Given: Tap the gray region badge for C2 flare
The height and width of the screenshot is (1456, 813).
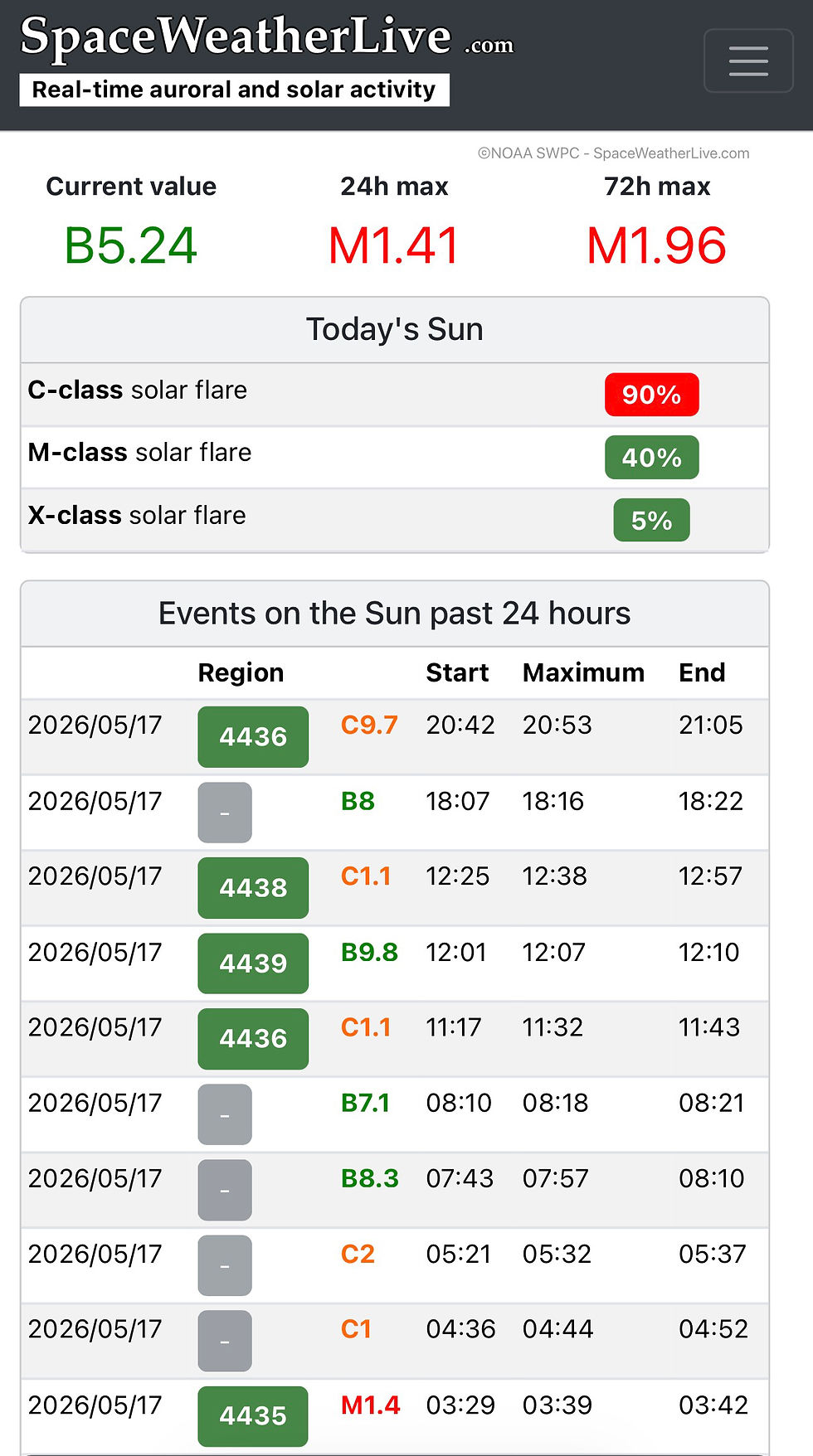Looking at the screenshot, I should click(x=225, y=1265).
